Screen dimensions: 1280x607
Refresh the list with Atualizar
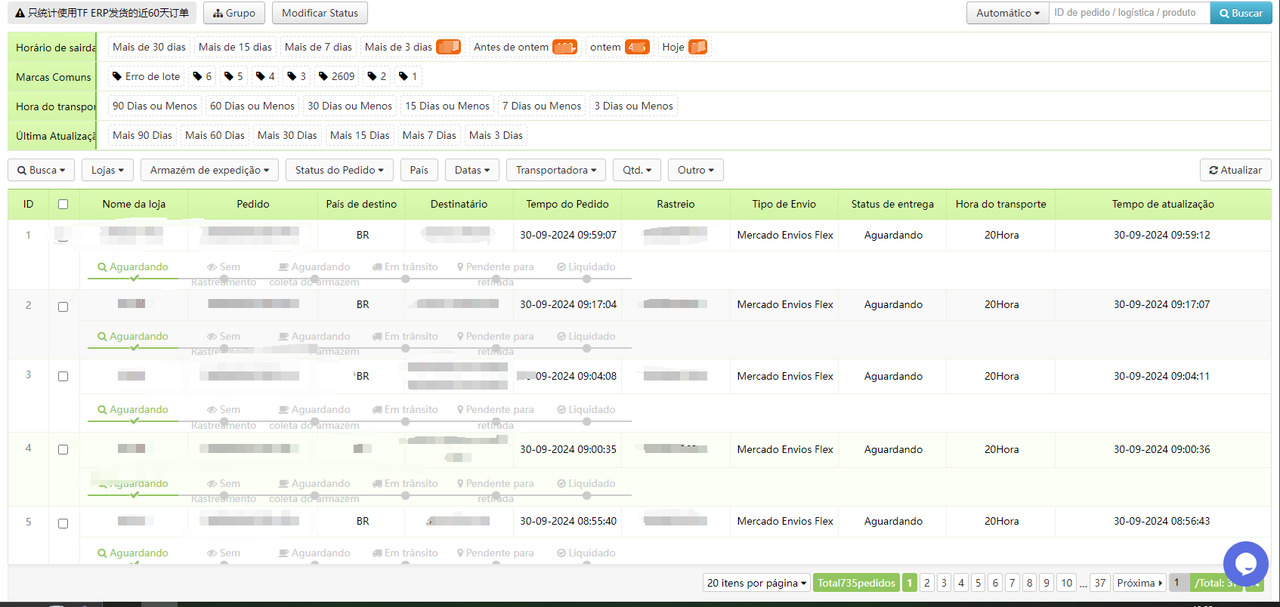tap(1235, 170)
